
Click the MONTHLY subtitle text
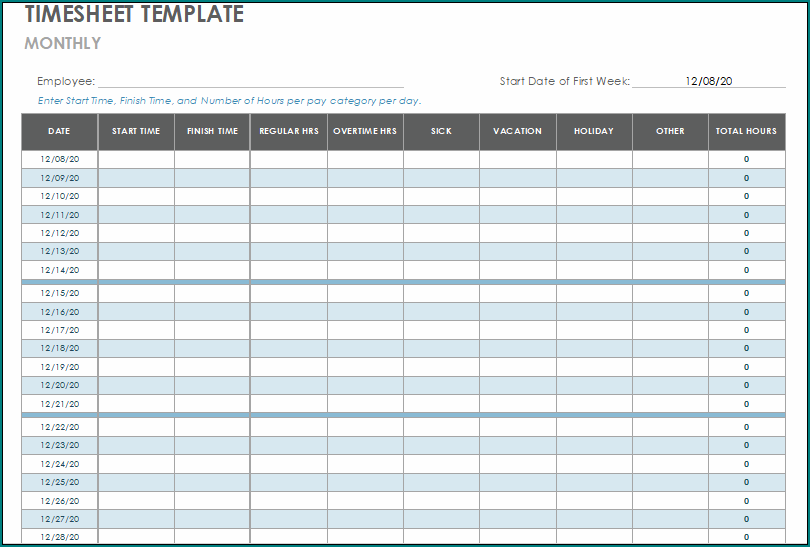coord(63,43)
